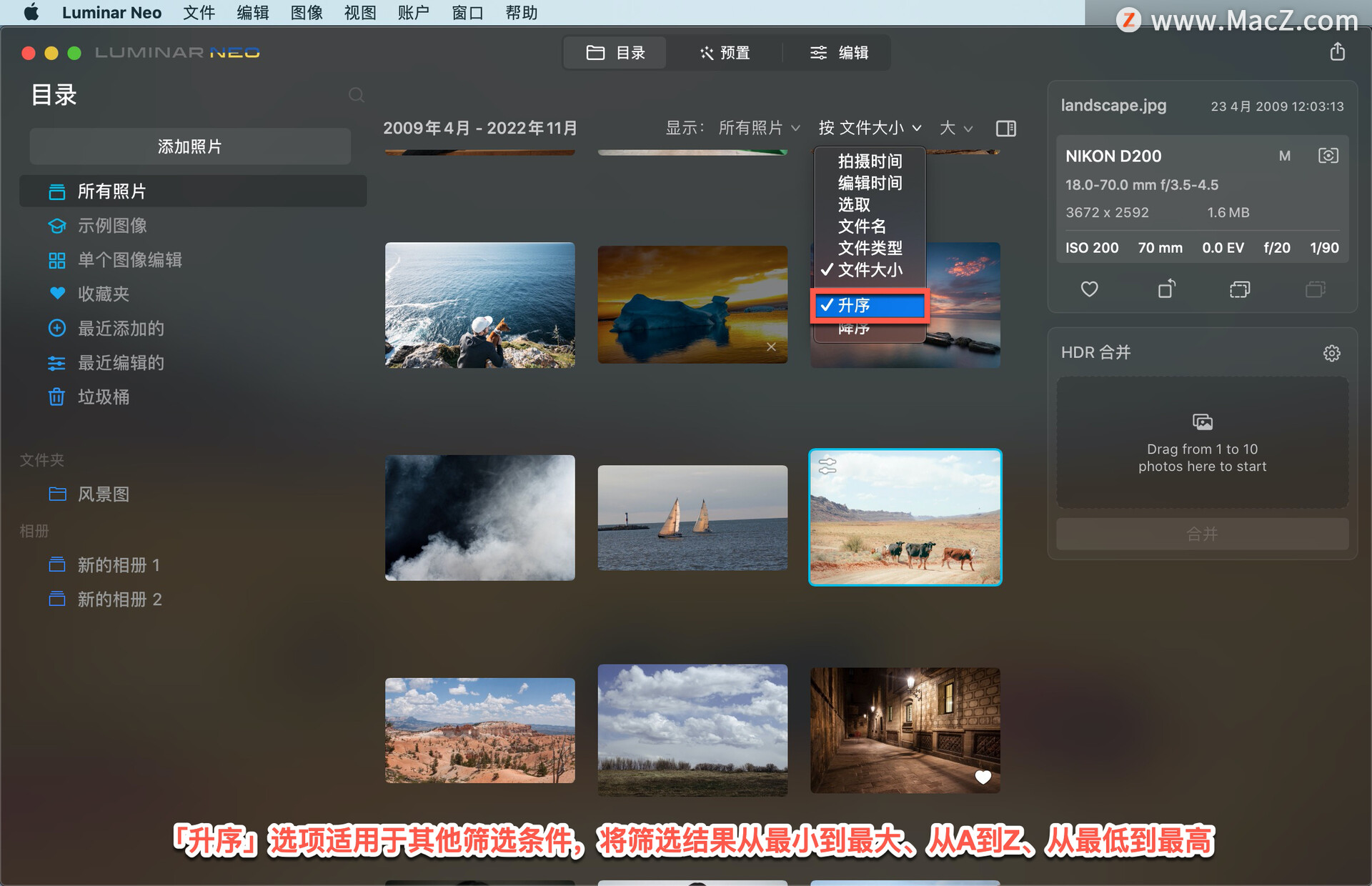Select sort by 文件类型
Viewport: 1372px width, 886px height.
tap(870, 248)
